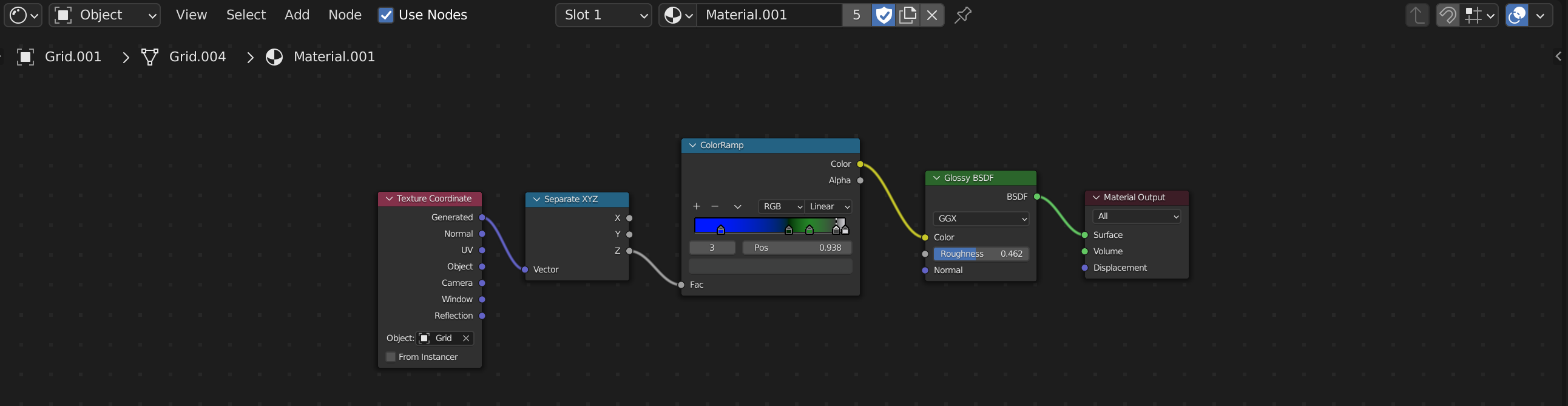
Task: Click the Roughness slider on Glossy BSDF
Action: click(981, 254)
